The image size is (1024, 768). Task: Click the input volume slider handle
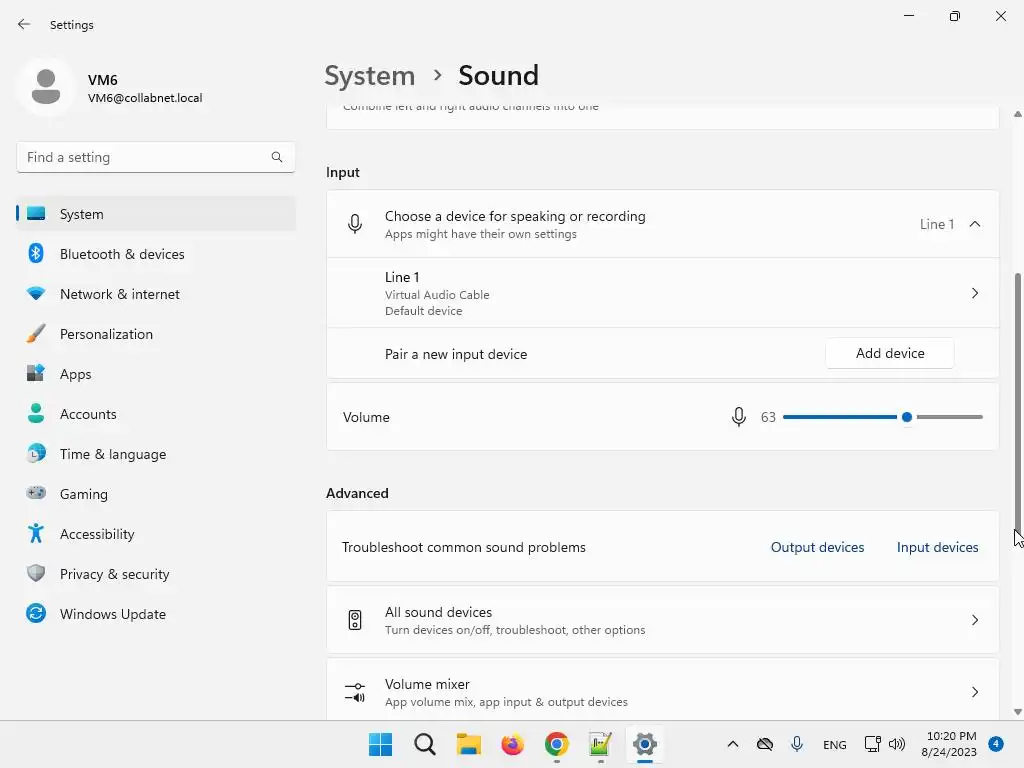point(907,417)
